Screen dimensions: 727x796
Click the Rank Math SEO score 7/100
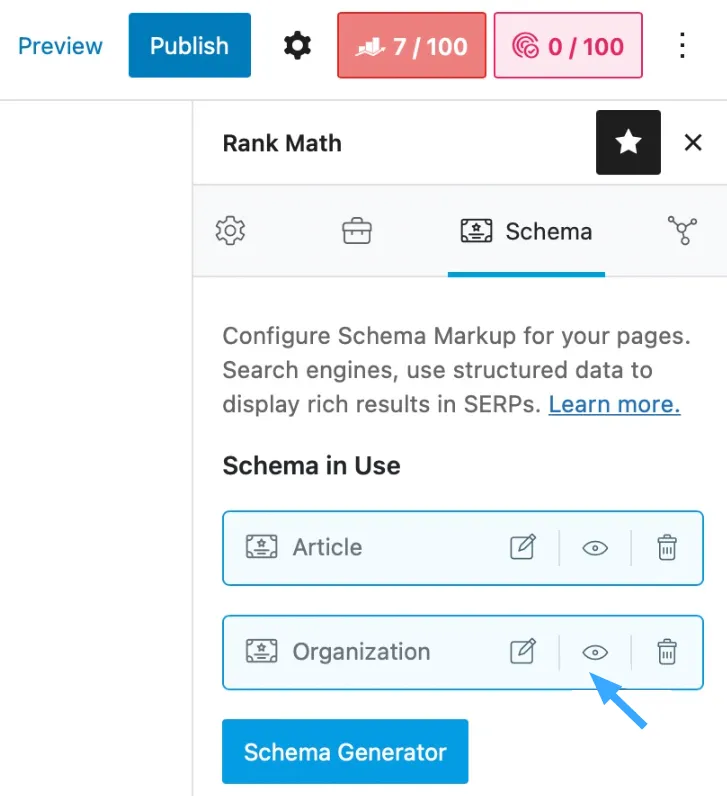point(411,46)
